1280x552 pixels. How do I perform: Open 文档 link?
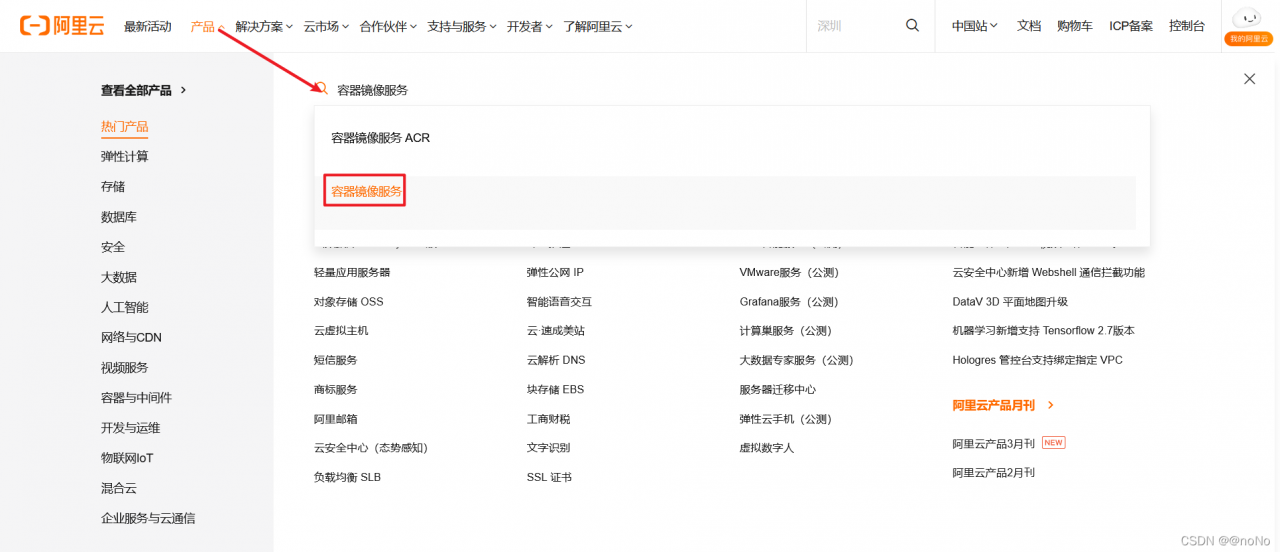coord(1029,26)
